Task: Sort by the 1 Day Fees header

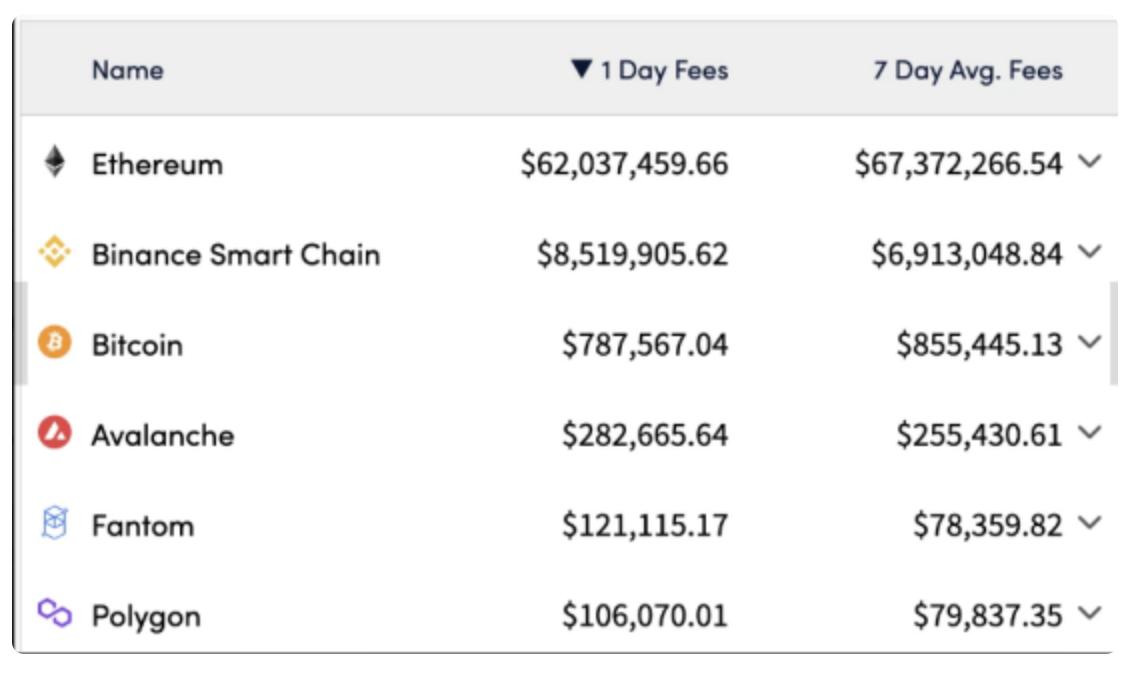Action: [664, 71]
